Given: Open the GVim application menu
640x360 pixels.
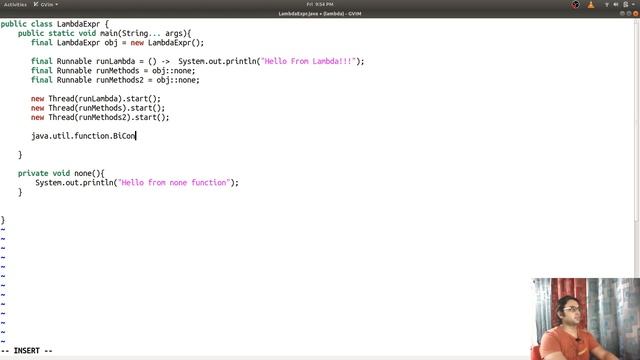Looking at the screenshot, I should click(x=46, y=4).
